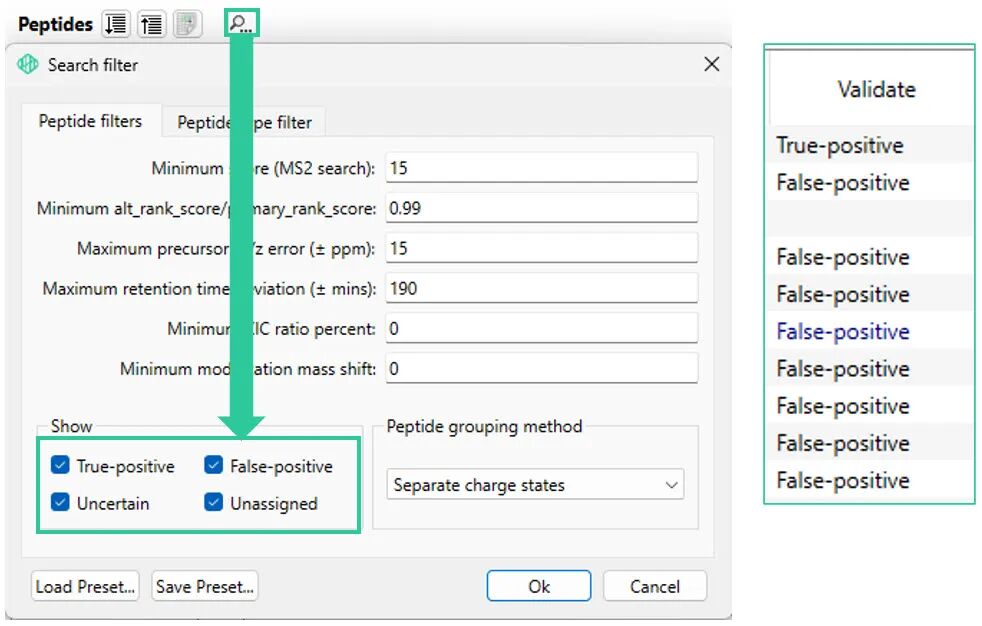Confirm the filter with Ok
982x626 pixels.
click(539, 586)
